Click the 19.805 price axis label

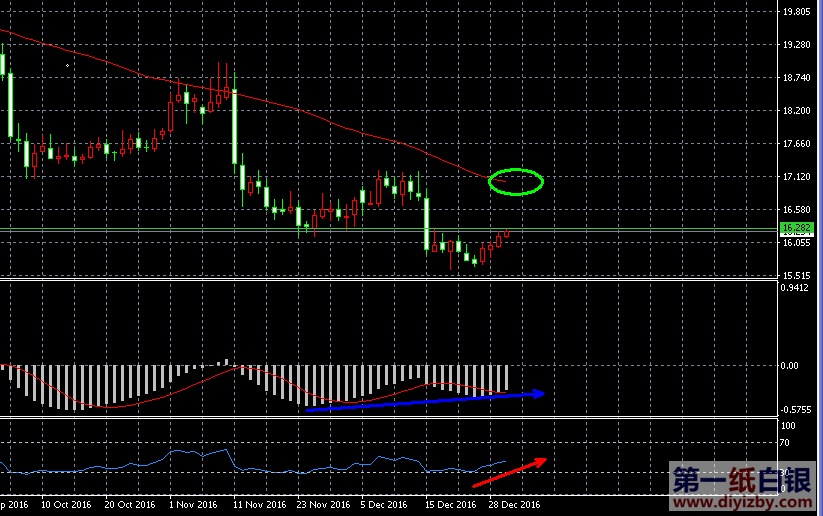click(x=796, y=12)
